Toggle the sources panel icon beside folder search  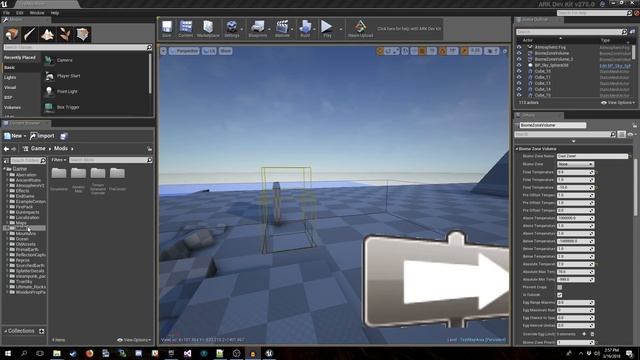(6, 161)
